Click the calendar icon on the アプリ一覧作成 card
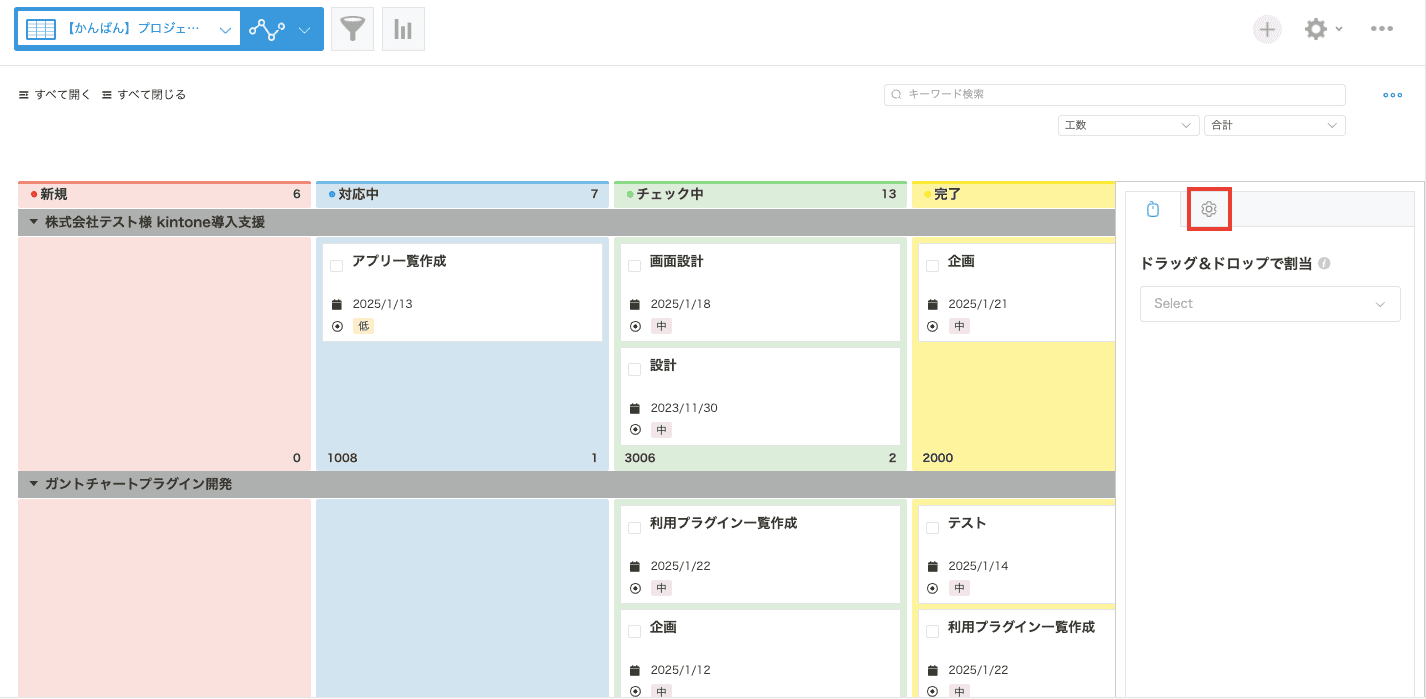Screen dimensions: 1426x699 pos(336,304)
